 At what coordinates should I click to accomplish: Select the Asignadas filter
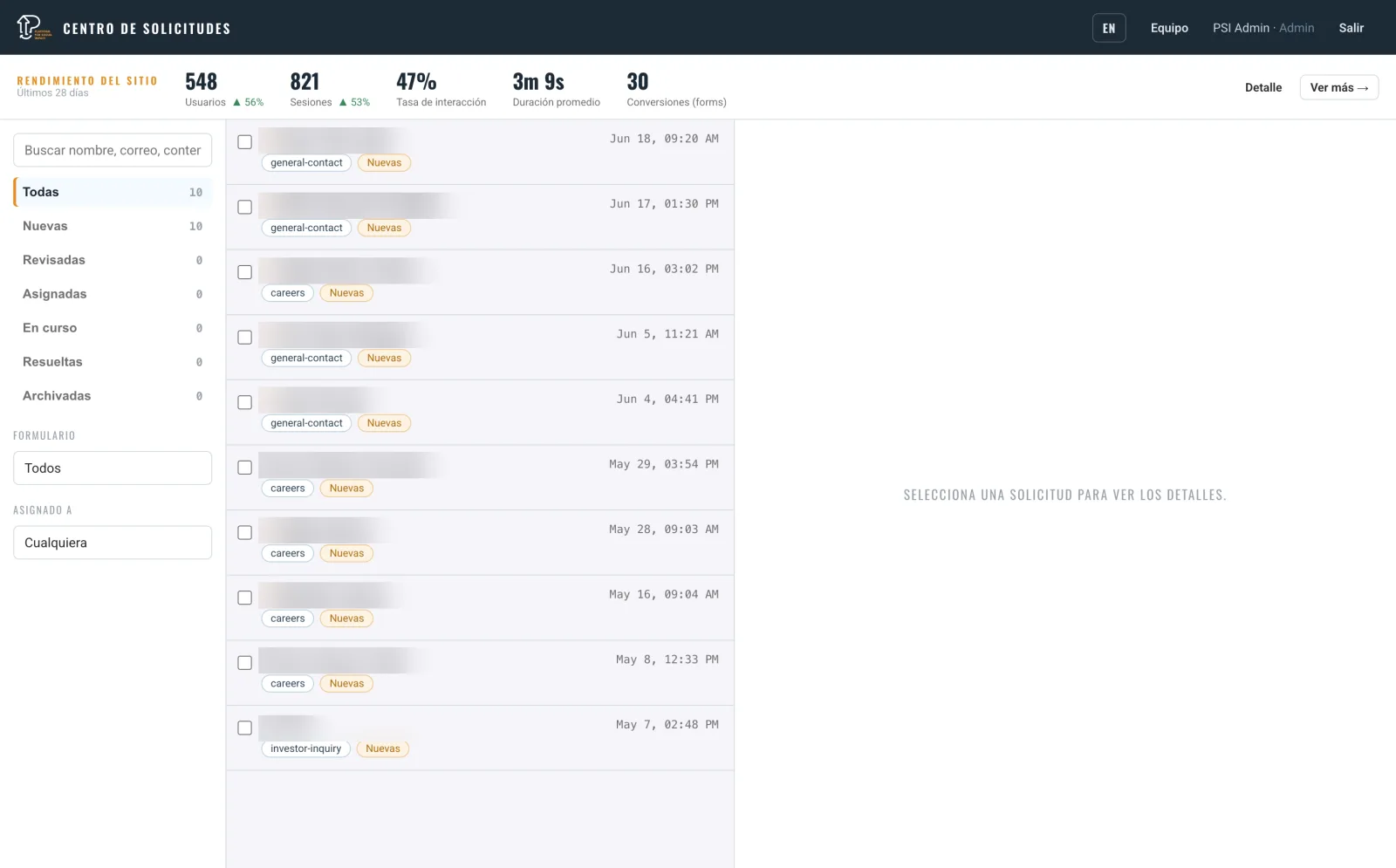coord(113,294)
